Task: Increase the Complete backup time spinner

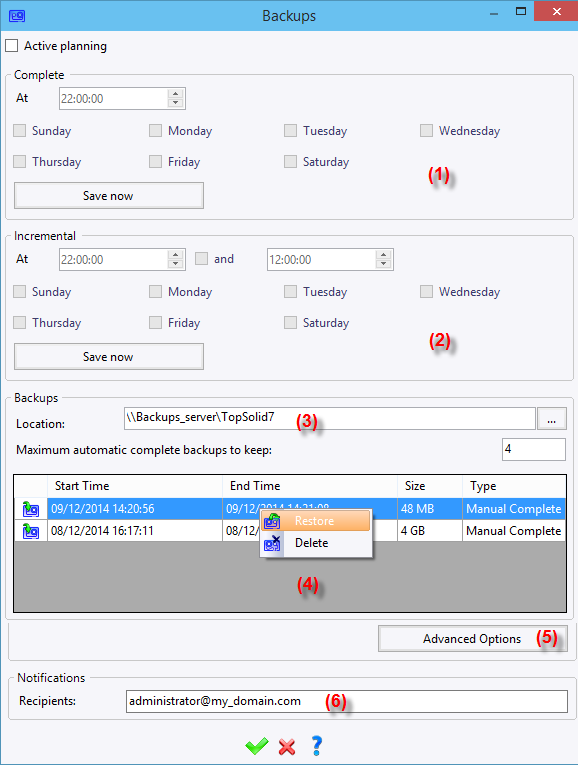Action: 176,93
